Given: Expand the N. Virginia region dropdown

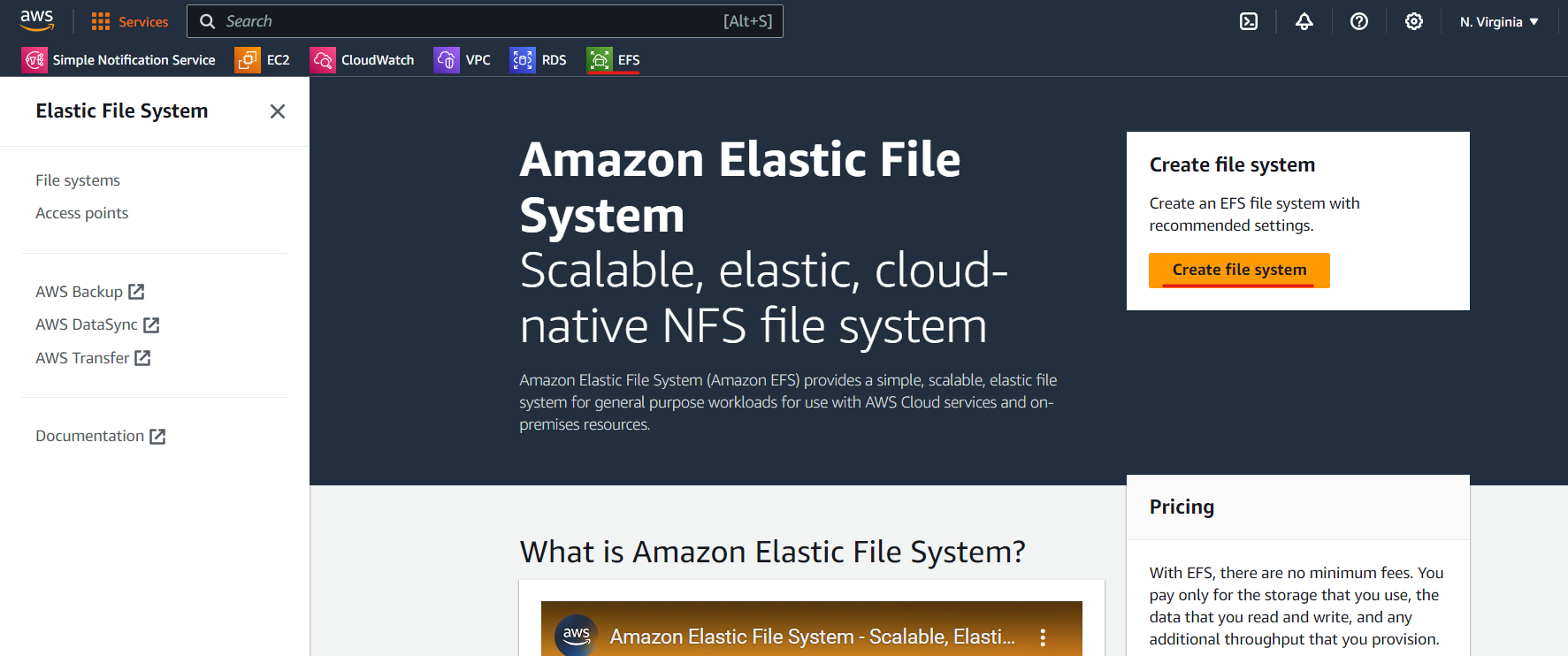Looking at the screenshot, I should pos(1500,22).
